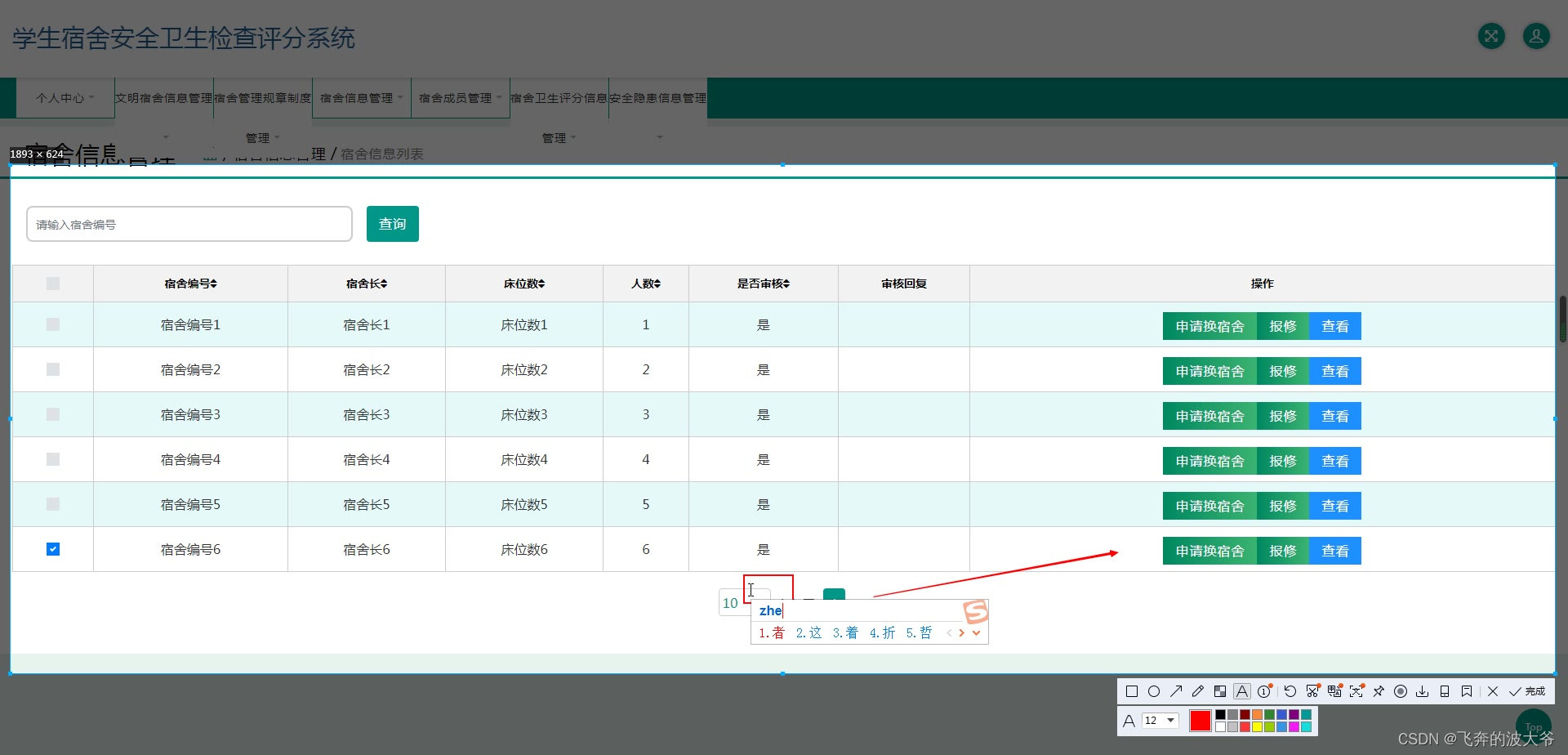Pick the current red color swatch
The height and width of the screenshot is (755, 1568).
1200,721
